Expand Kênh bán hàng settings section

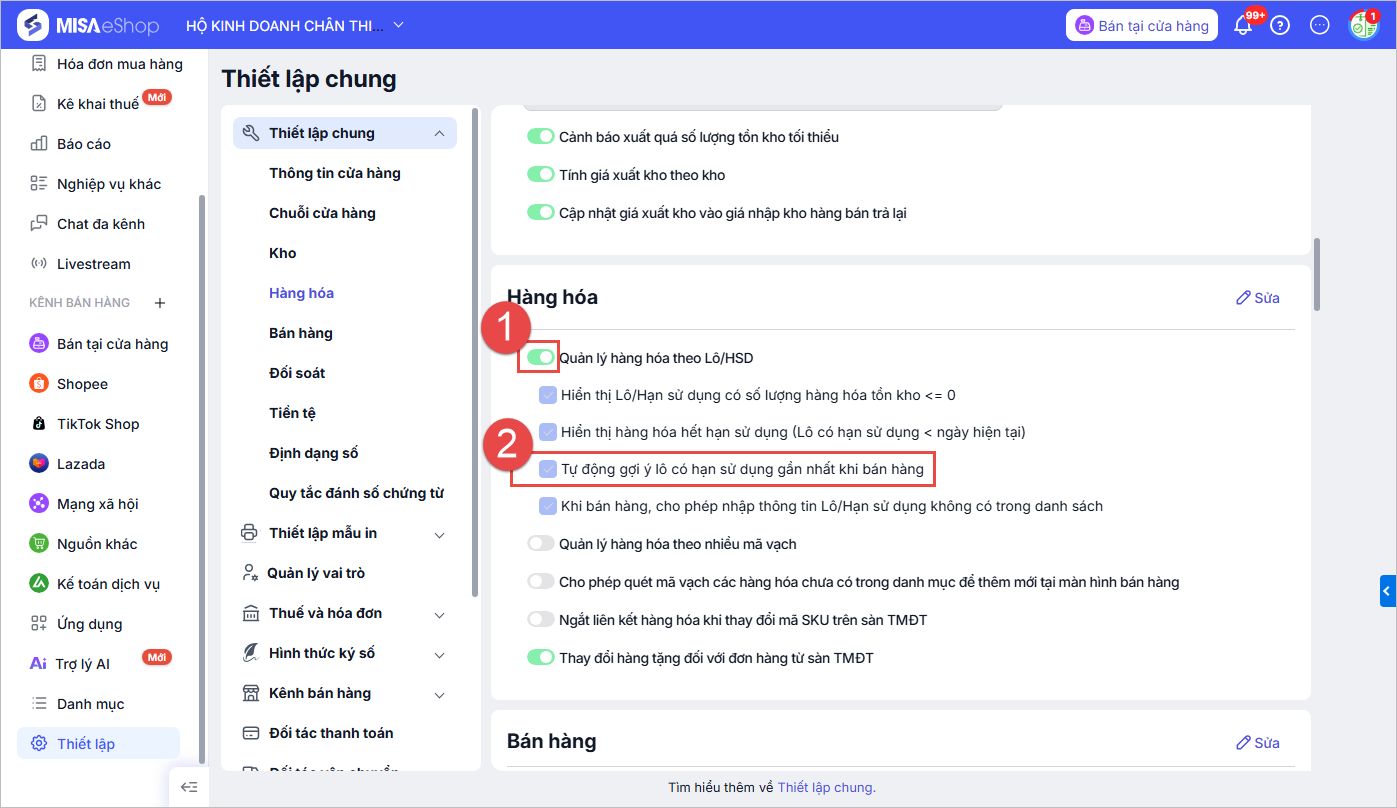click(439, 694)
